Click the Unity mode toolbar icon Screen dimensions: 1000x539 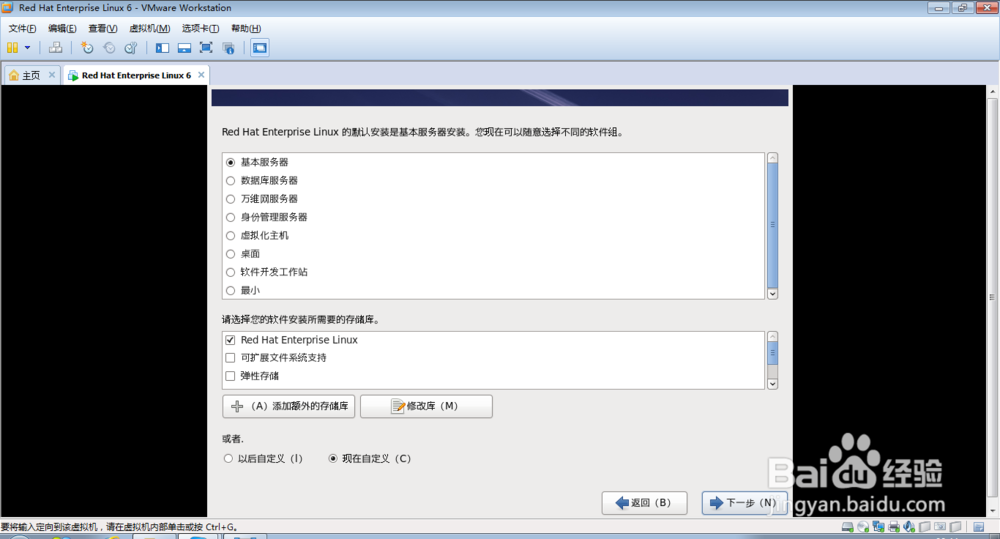(228, 48)
